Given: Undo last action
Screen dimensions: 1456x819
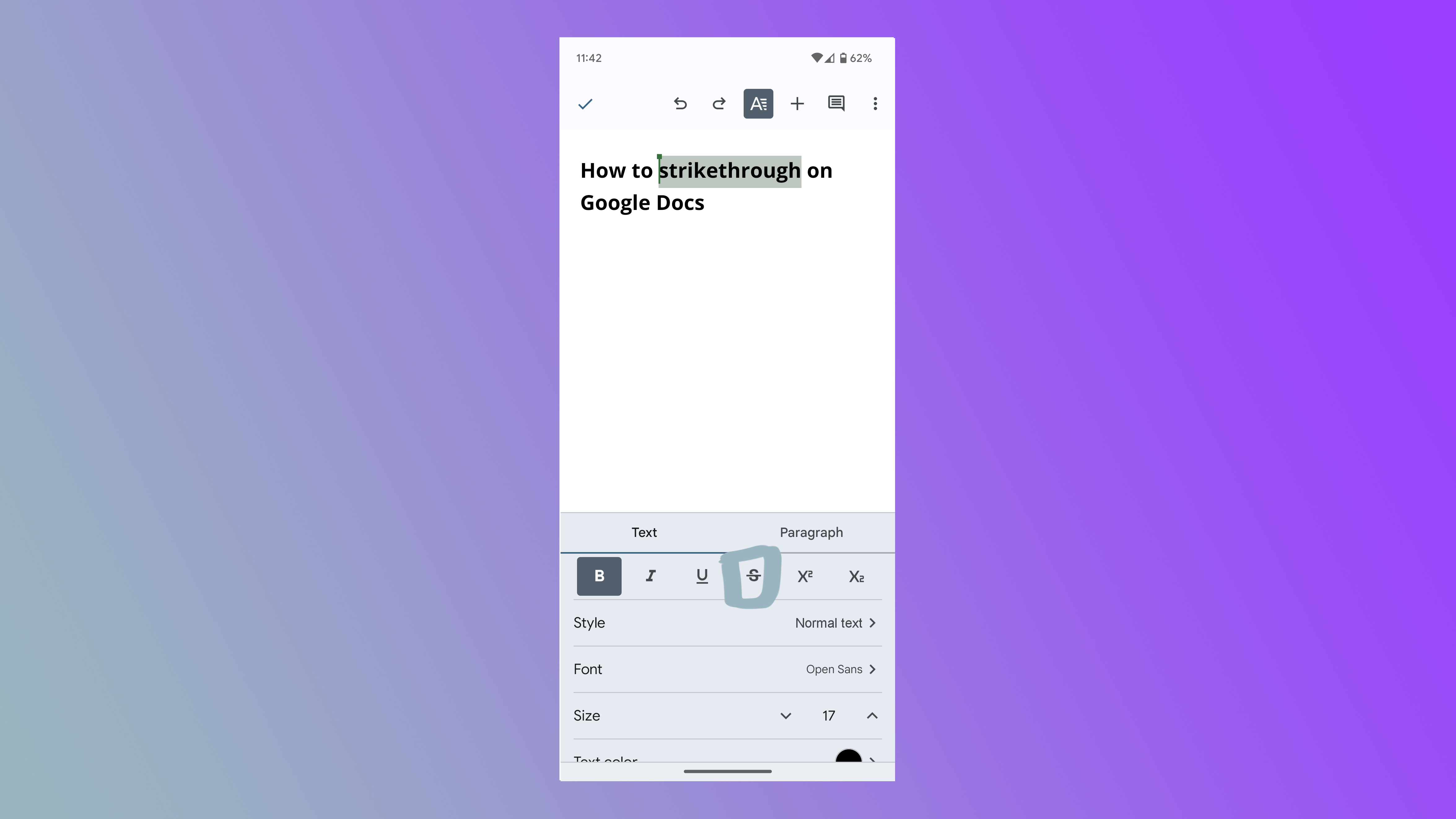Looking at the screenshot, I should pyautogui.click(x=679, y=103).
